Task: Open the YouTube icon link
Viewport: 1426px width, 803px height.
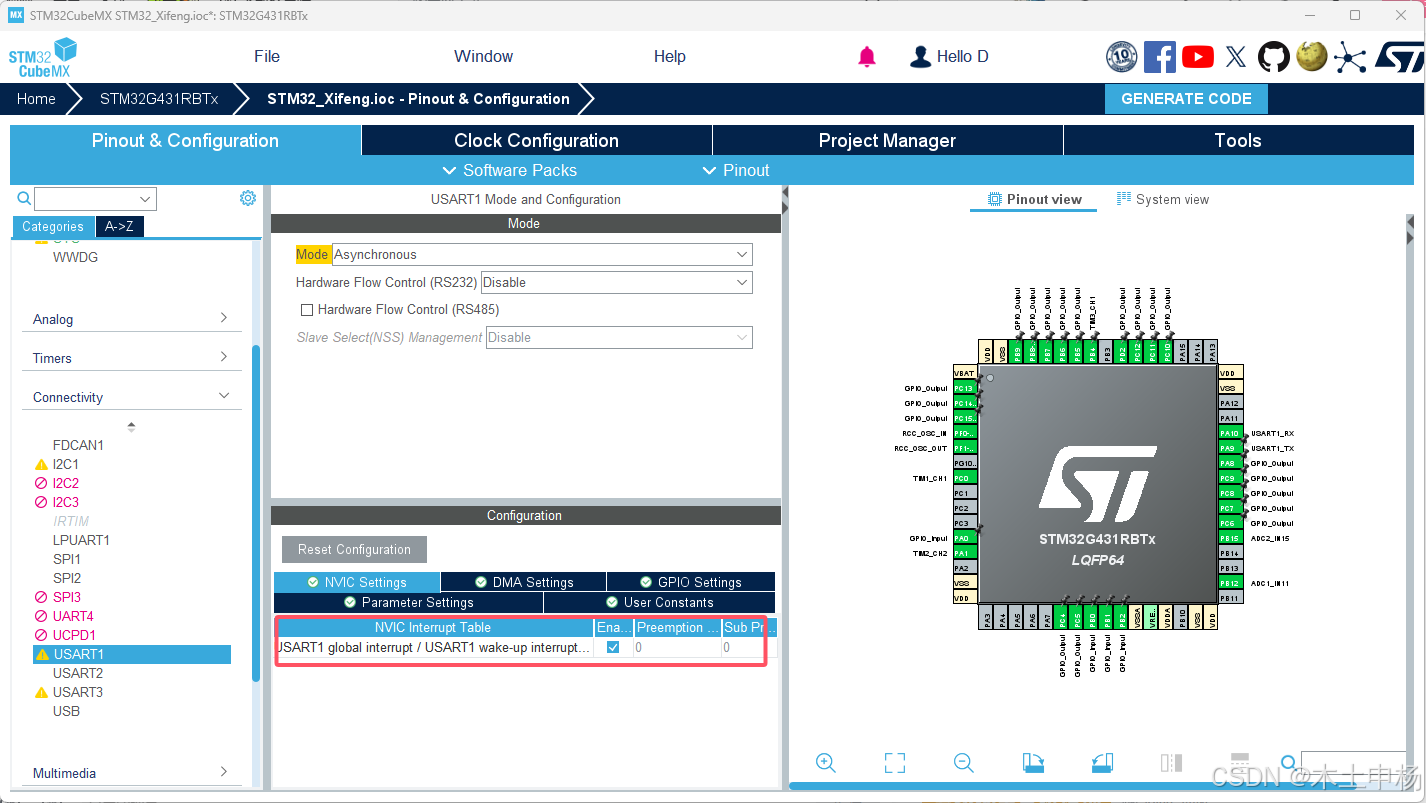Action: [1198, 57]
